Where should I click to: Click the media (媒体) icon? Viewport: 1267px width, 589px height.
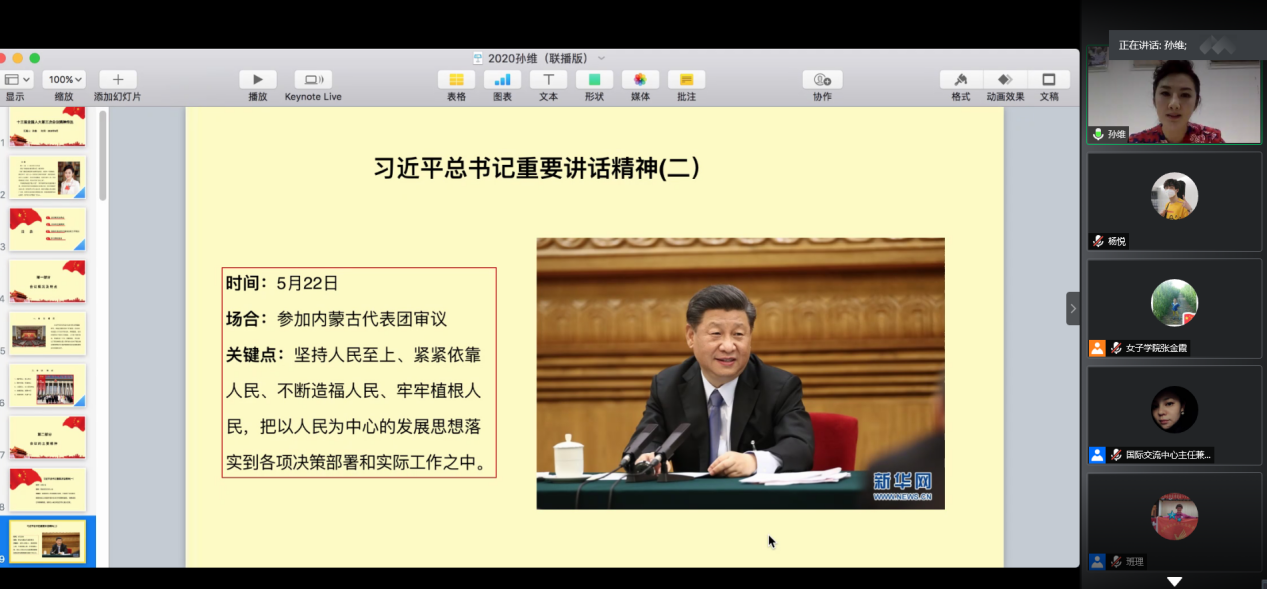[640, 80]
